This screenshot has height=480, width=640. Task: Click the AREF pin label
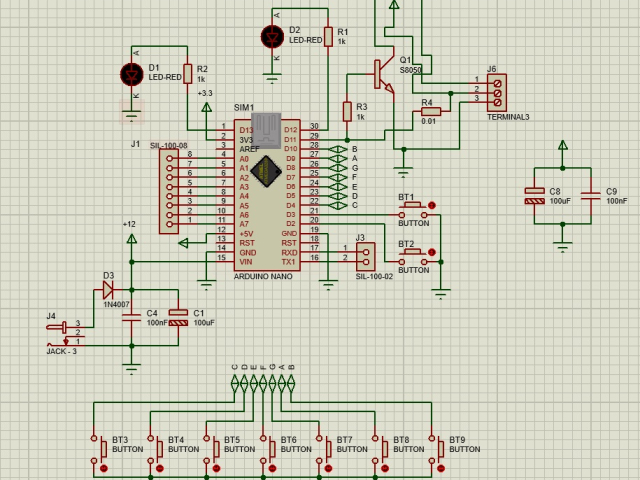(249, 149)
